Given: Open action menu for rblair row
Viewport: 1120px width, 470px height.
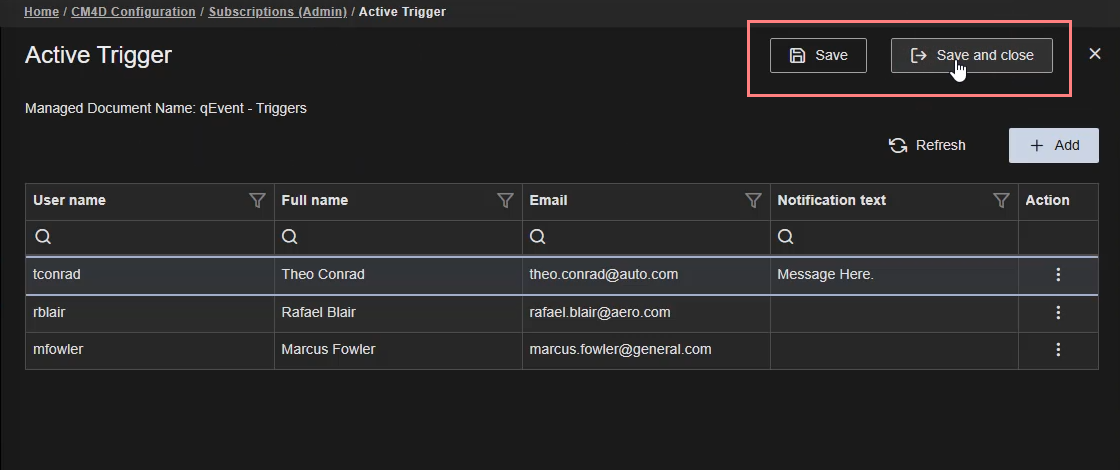Looking at the screenshot, I should [1058, 313].
